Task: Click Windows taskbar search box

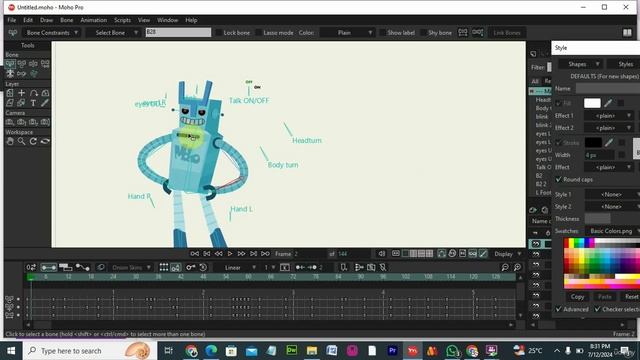Action: point(90,351)
